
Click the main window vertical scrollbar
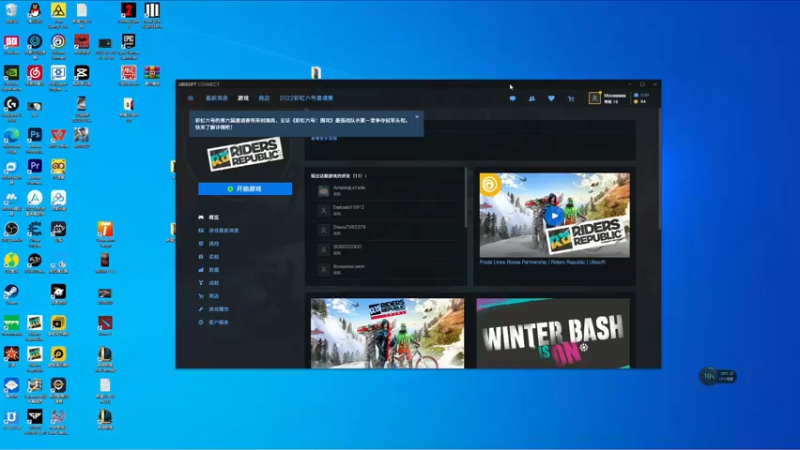pyautogui.click(x=659, y=168)
